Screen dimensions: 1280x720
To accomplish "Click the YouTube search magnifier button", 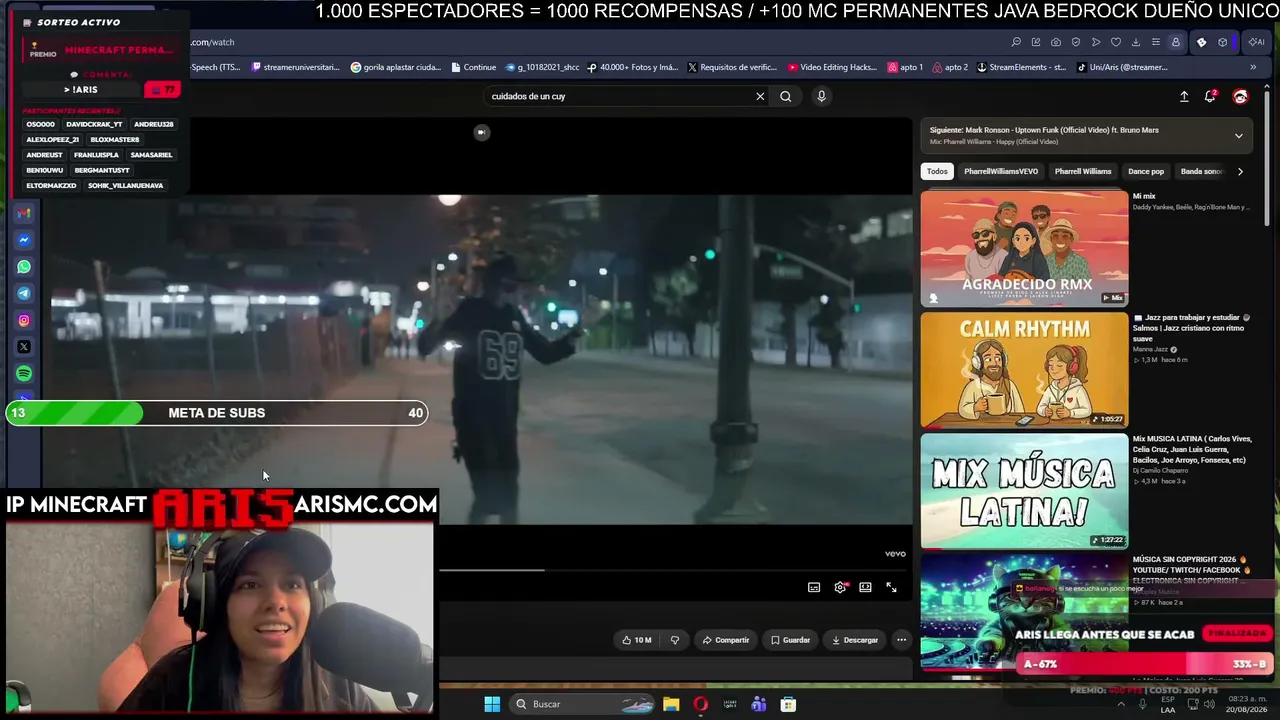I will (x=785, y=96).
